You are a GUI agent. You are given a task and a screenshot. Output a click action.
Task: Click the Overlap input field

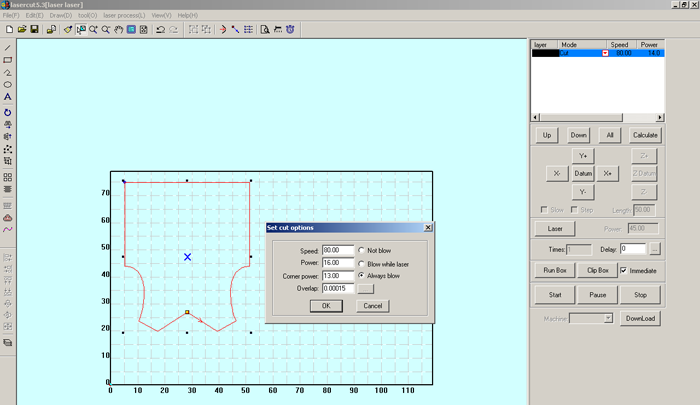[x=338, y=288]
